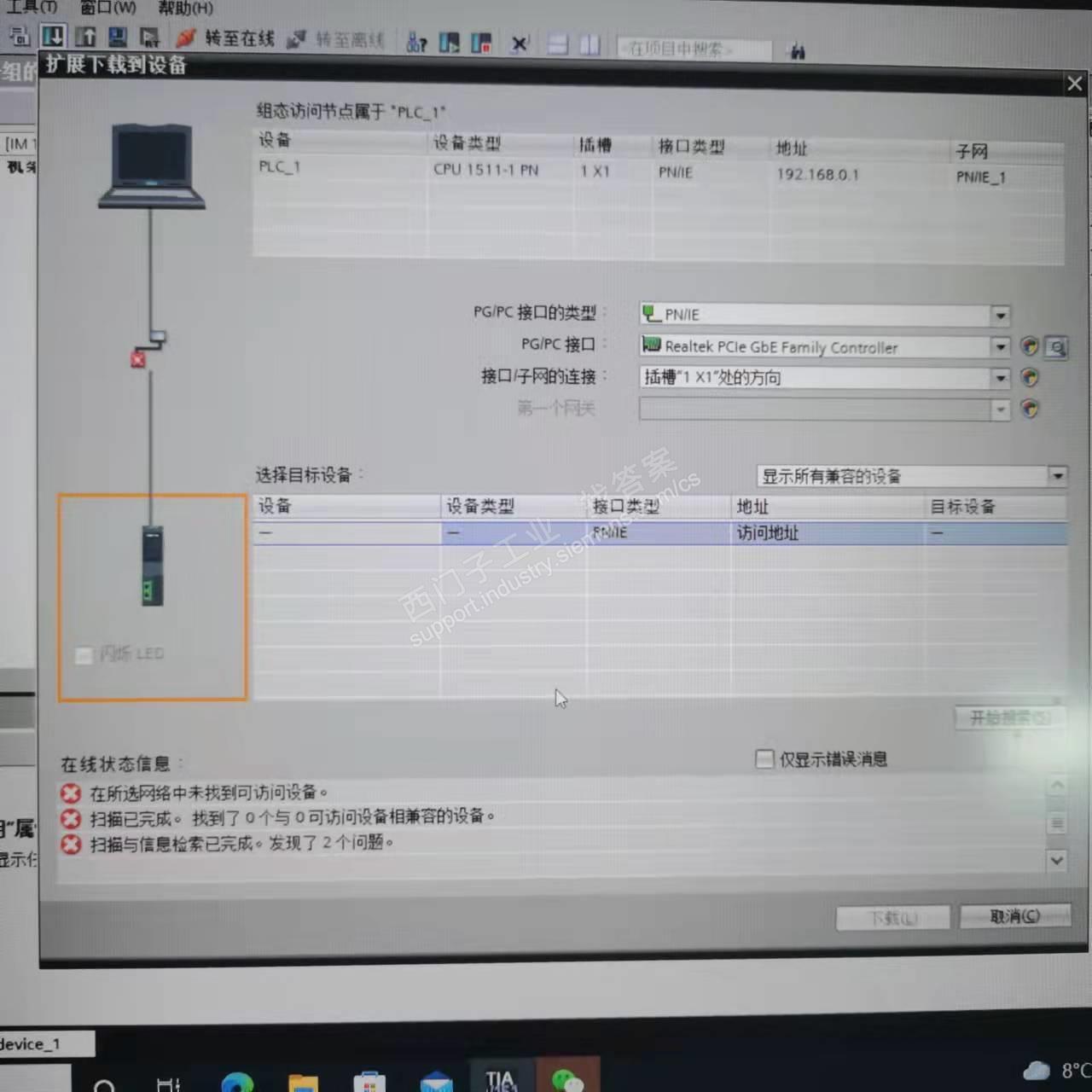Click the configure interface magnifier icon
1092x1092 pixels.
pos(1056,347)
